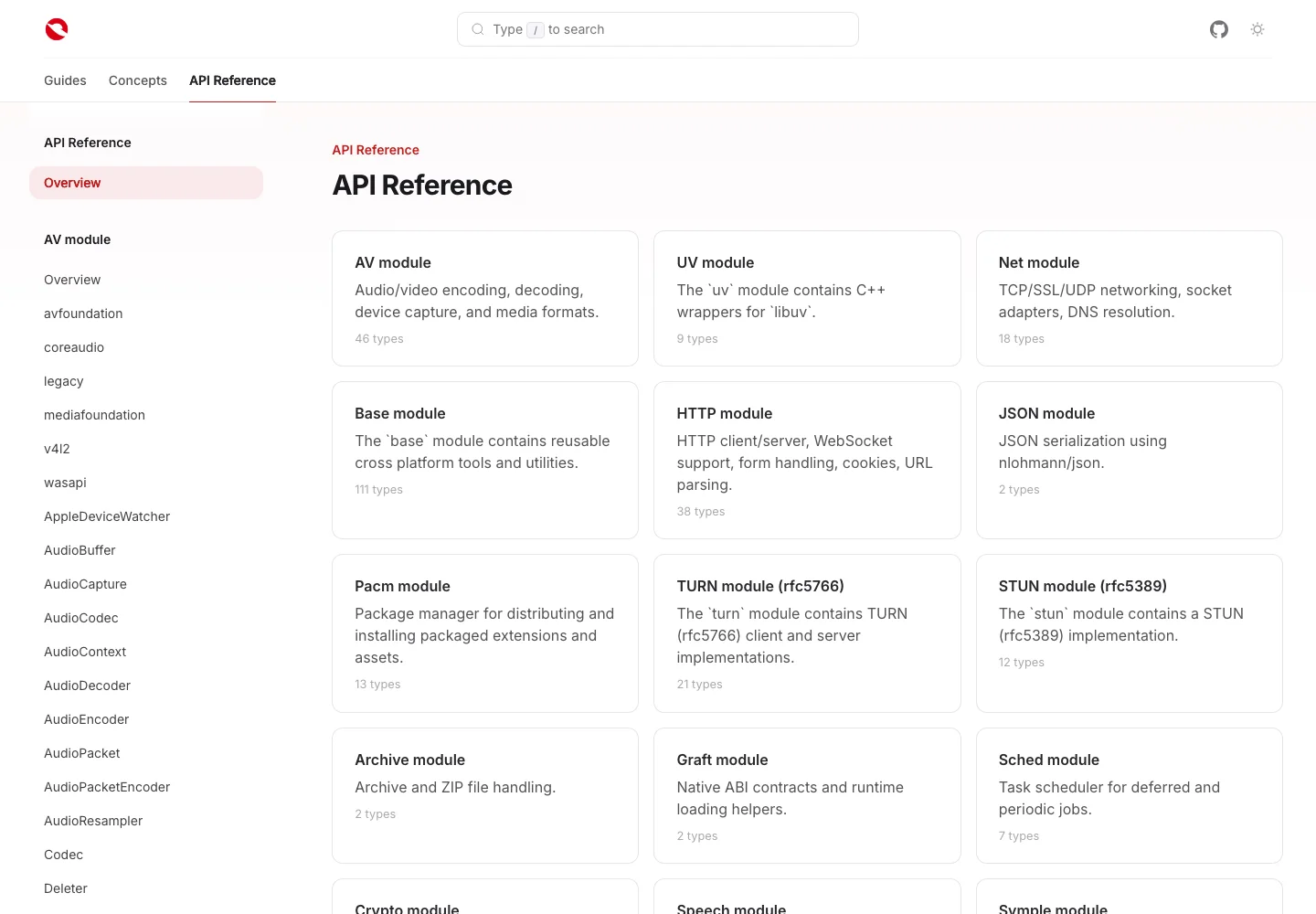Switch to the Concepts tab
The width and height of the screenshot is (1316, 914).
(138, 80)
